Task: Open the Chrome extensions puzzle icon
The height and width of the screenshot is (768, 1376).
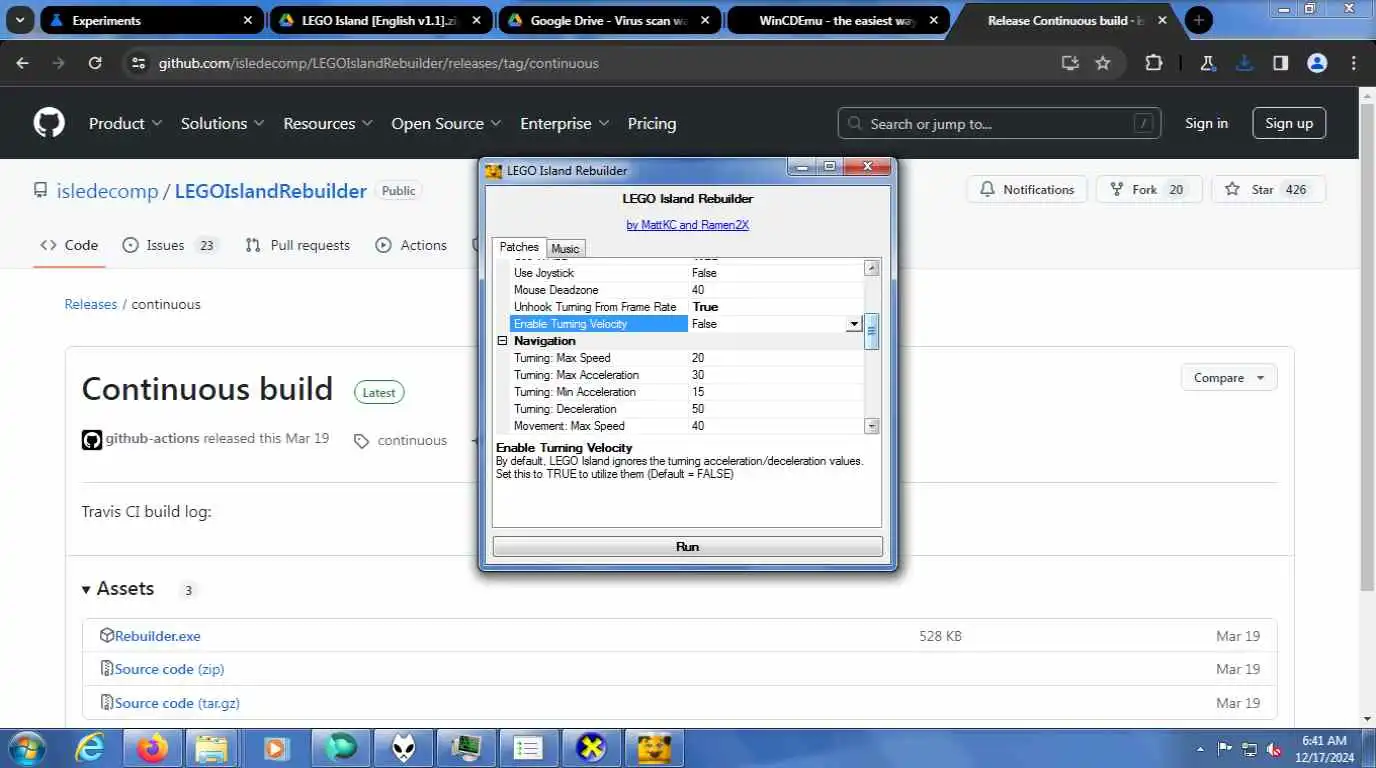Action: click(x=1153, y=63)
